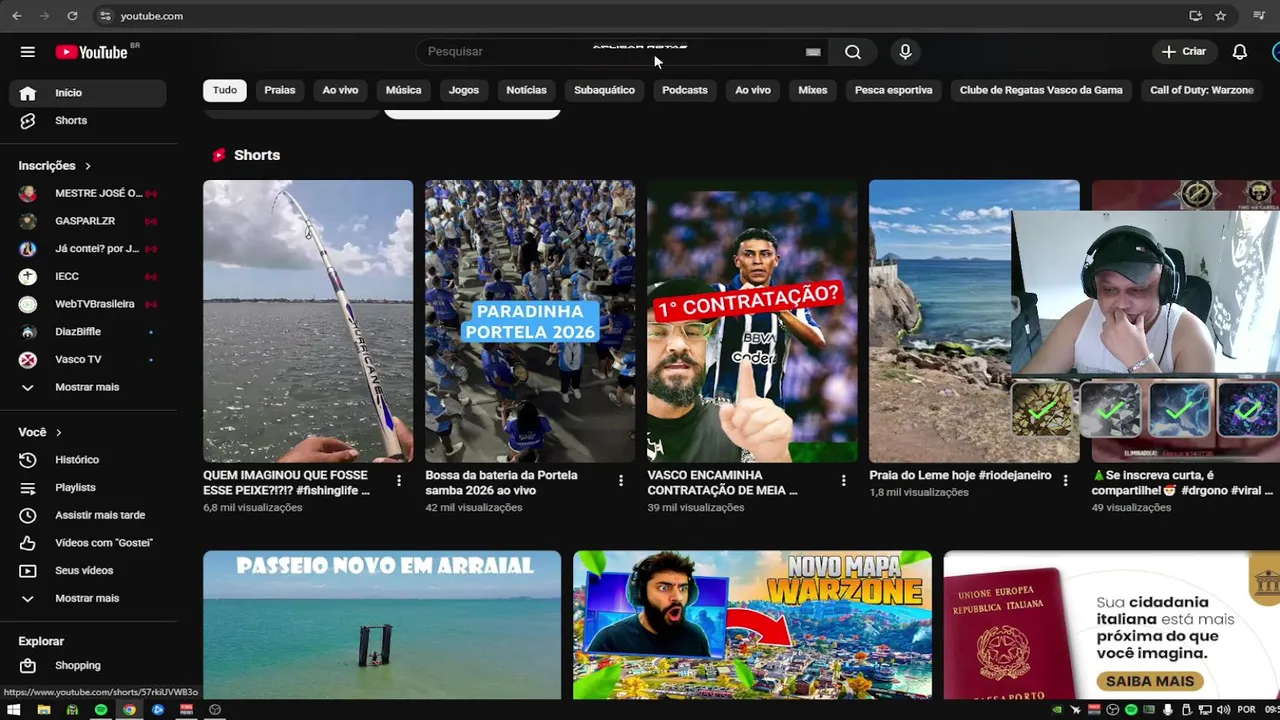This screenshot has height=720, width=1280.
Task: Select the Mixes filter chip
Action: point(813,90)
